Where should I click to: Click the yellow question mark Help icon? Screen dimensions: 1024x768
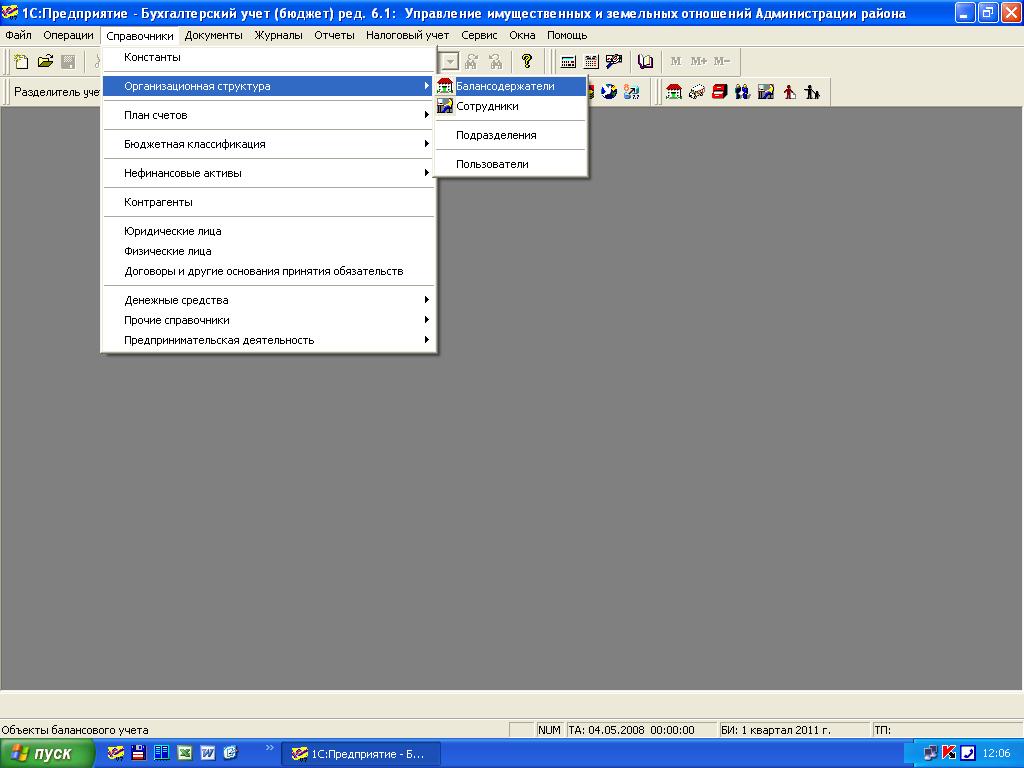coord(527,62)
